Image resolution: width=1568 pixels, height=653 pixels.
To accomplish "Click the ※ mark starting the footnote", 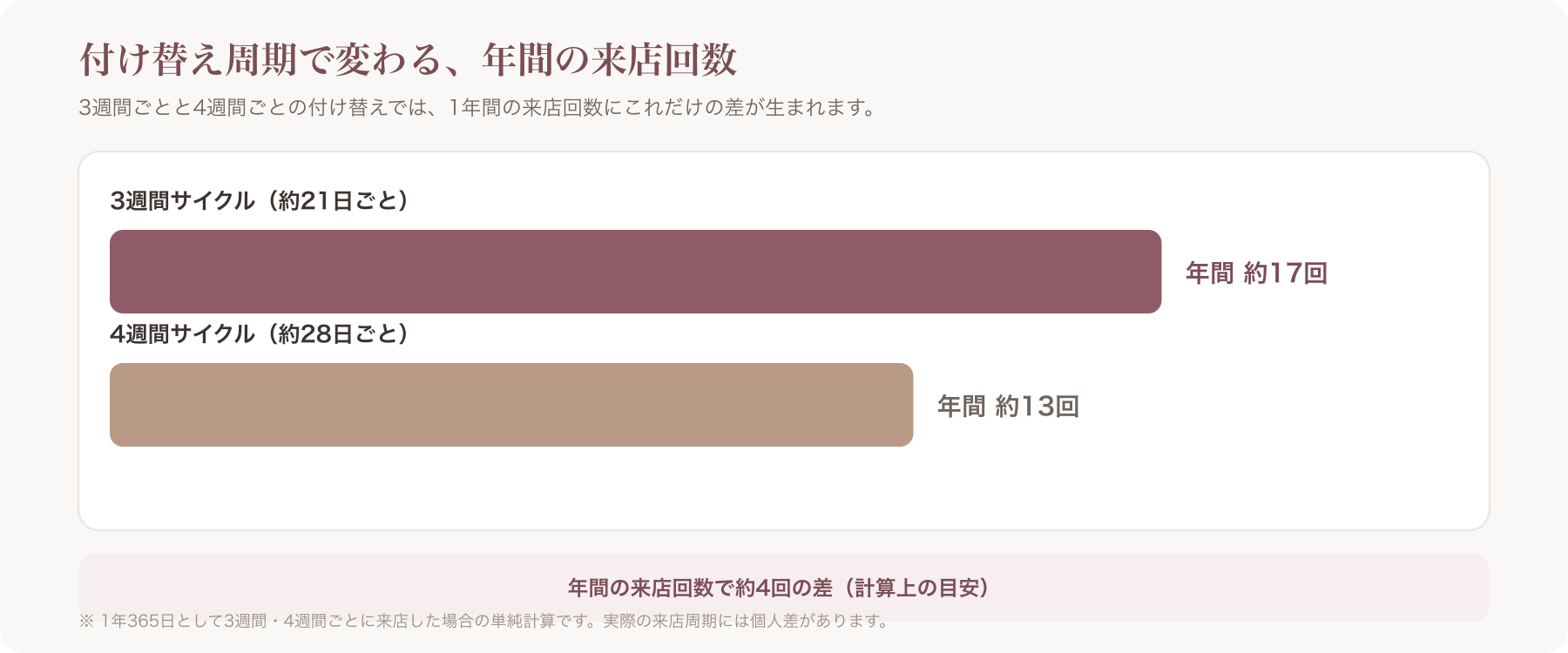I will 86,621.
